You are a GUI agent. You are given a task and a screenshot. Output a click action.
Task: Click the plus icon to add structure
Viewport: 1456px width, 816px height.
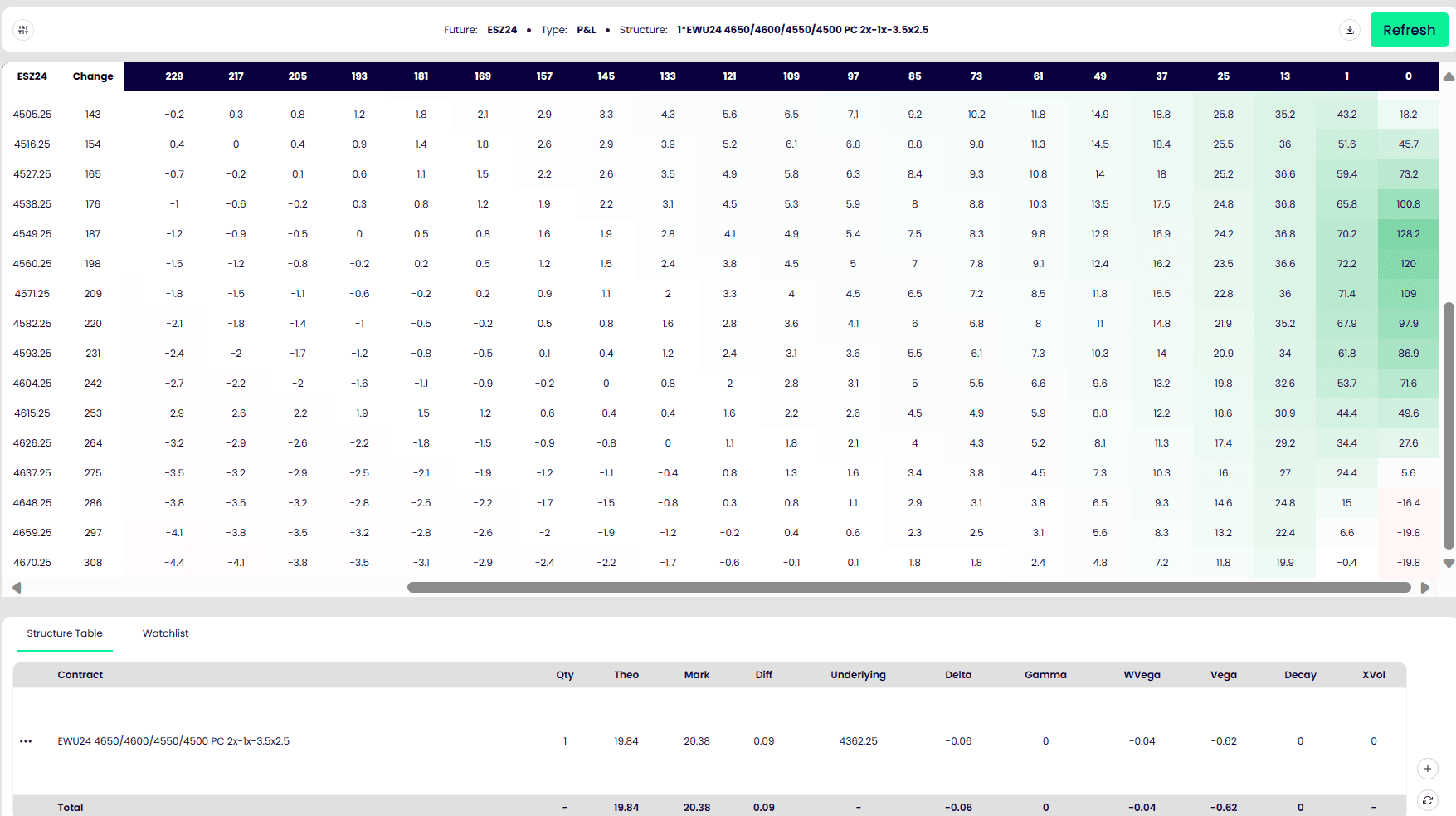pyautogui.click(x=1427, y=769)
